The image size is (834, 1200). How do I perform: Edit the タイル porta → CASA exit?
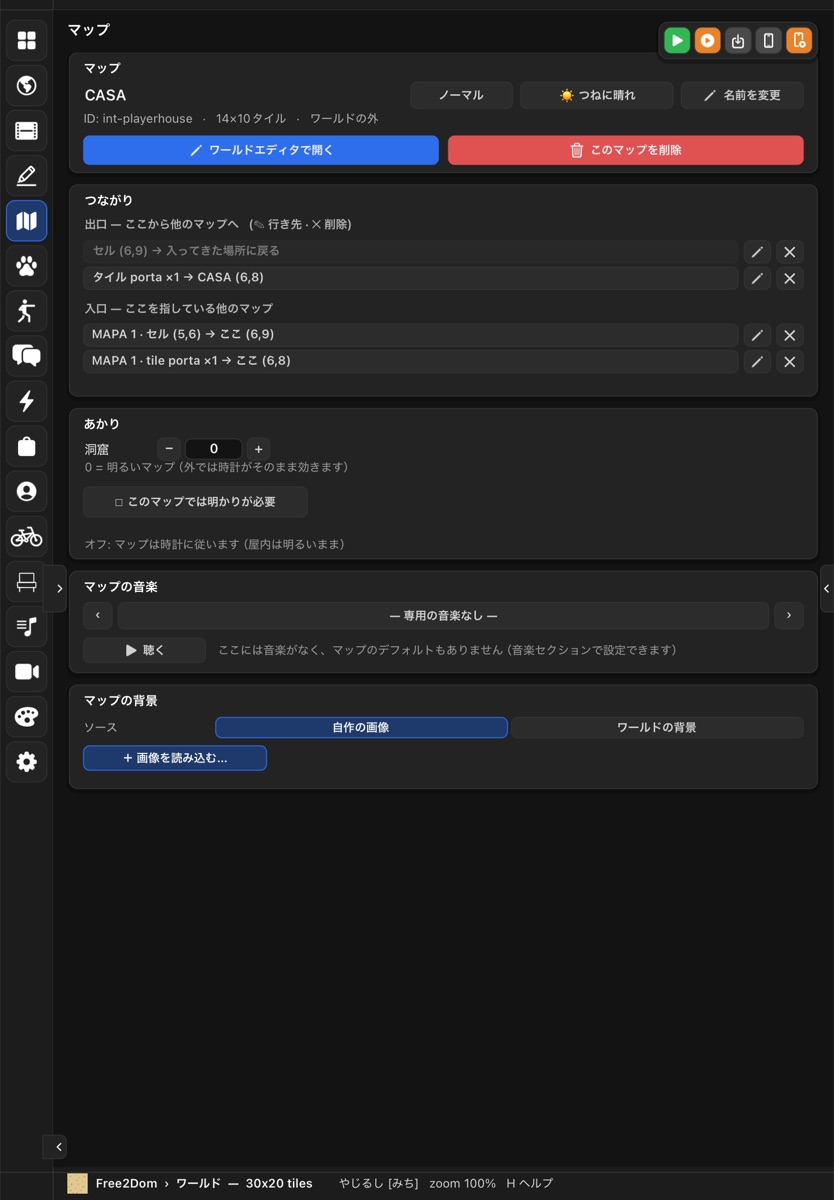point(757,279)
